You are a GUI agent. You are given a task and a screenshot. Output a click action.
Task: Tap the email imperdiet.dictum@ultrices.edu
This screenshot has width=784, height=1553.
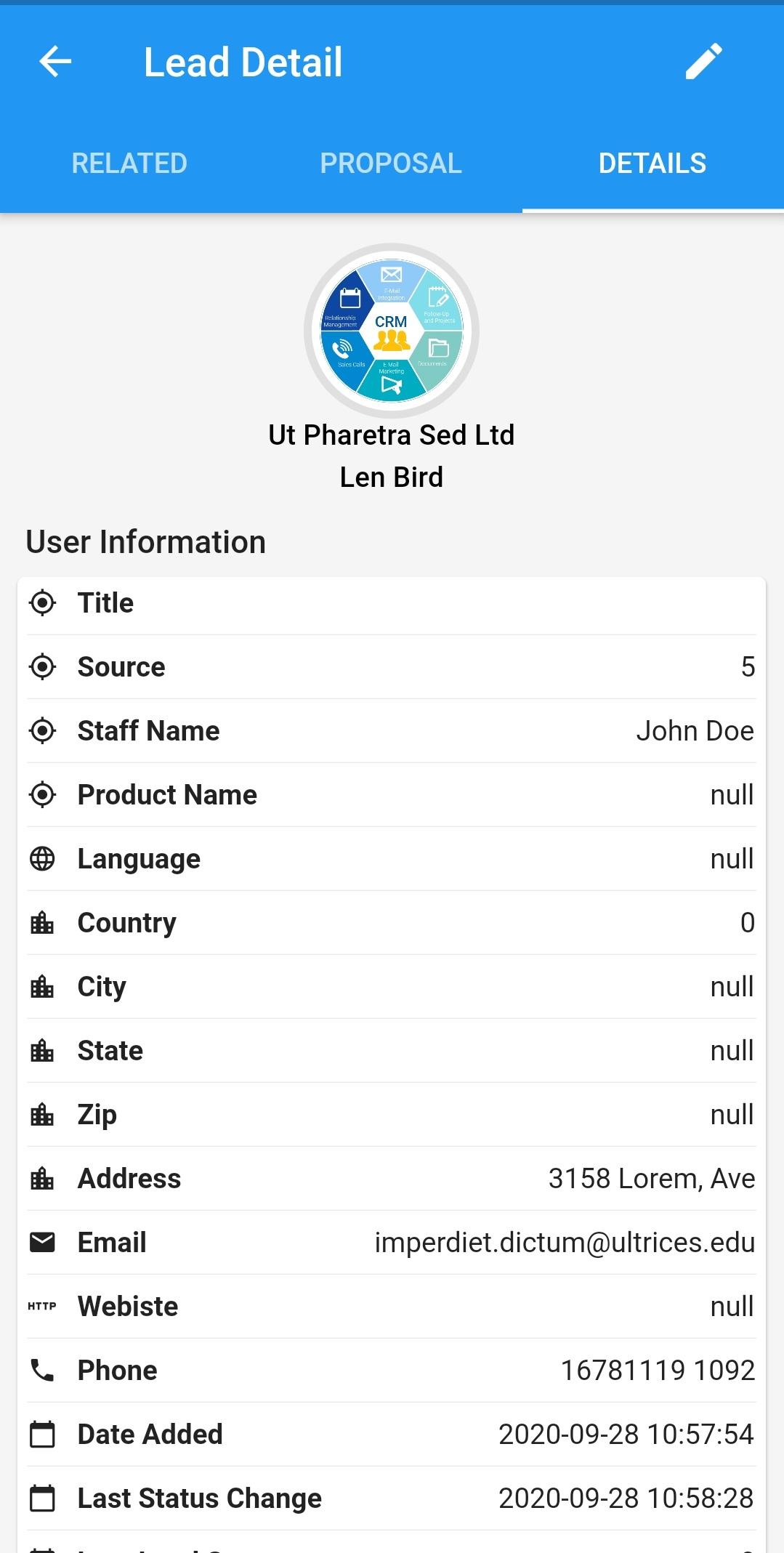tap(565, 1242)
